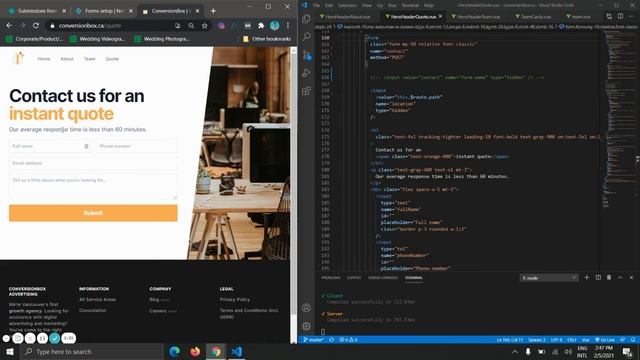
Task: Open the Accounts icon in VS Code activity bar
Action: pos(306,308)
